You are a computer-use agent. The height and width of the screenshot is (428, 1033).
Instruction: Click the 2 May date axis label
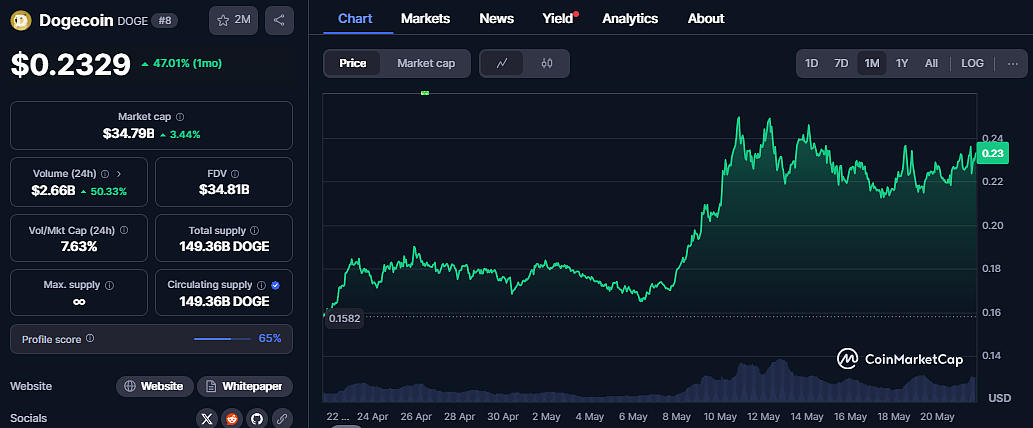click(x=545, y=417)
